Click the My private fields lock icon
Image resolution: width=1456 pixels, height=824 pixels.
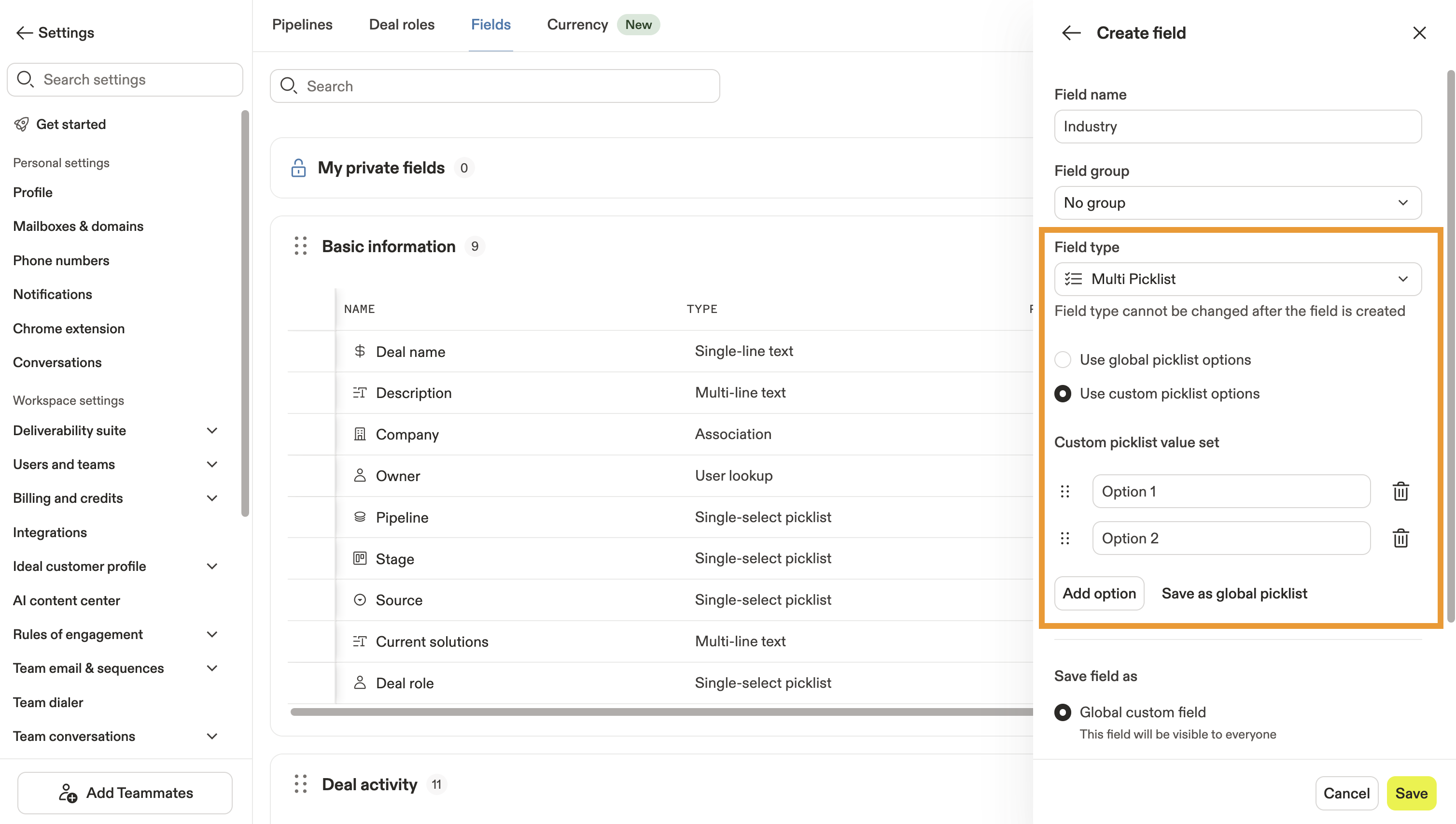click(x=298, y=168)
